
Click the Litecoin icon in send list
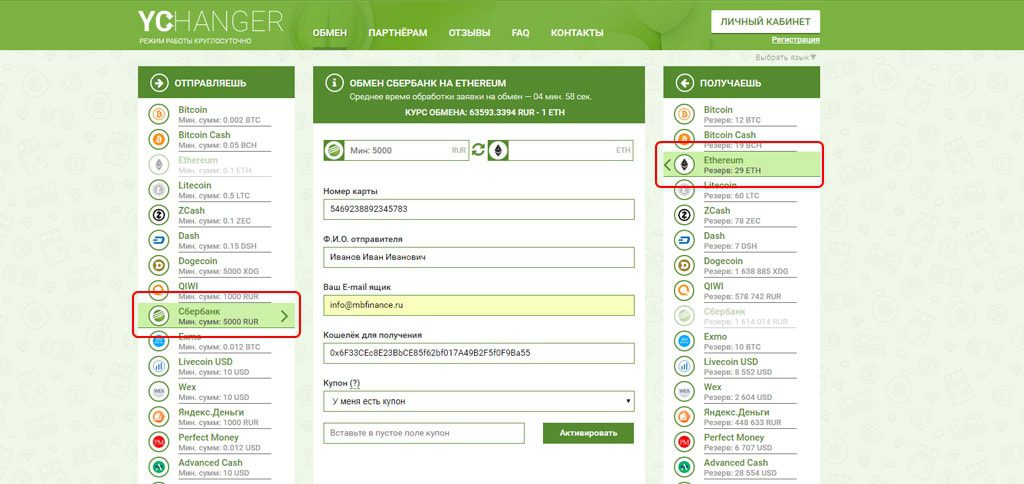pos(158,190)
